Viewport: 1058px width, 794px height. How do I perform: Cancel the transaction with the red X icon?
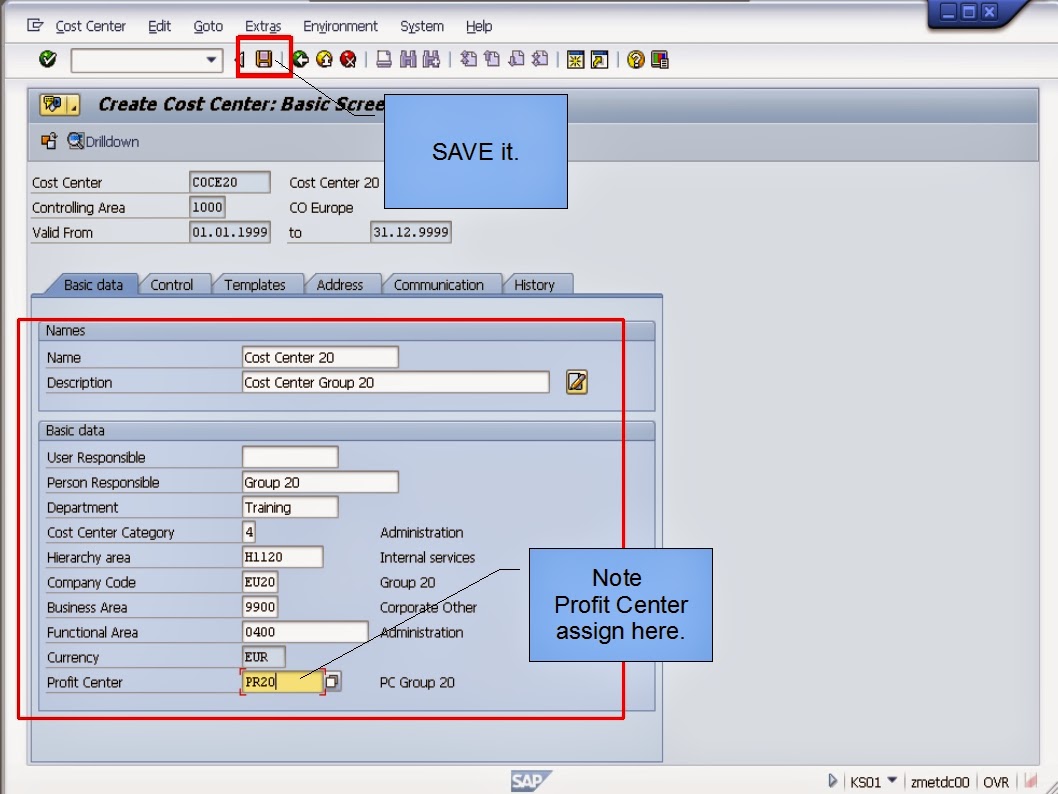pos(347,59)
